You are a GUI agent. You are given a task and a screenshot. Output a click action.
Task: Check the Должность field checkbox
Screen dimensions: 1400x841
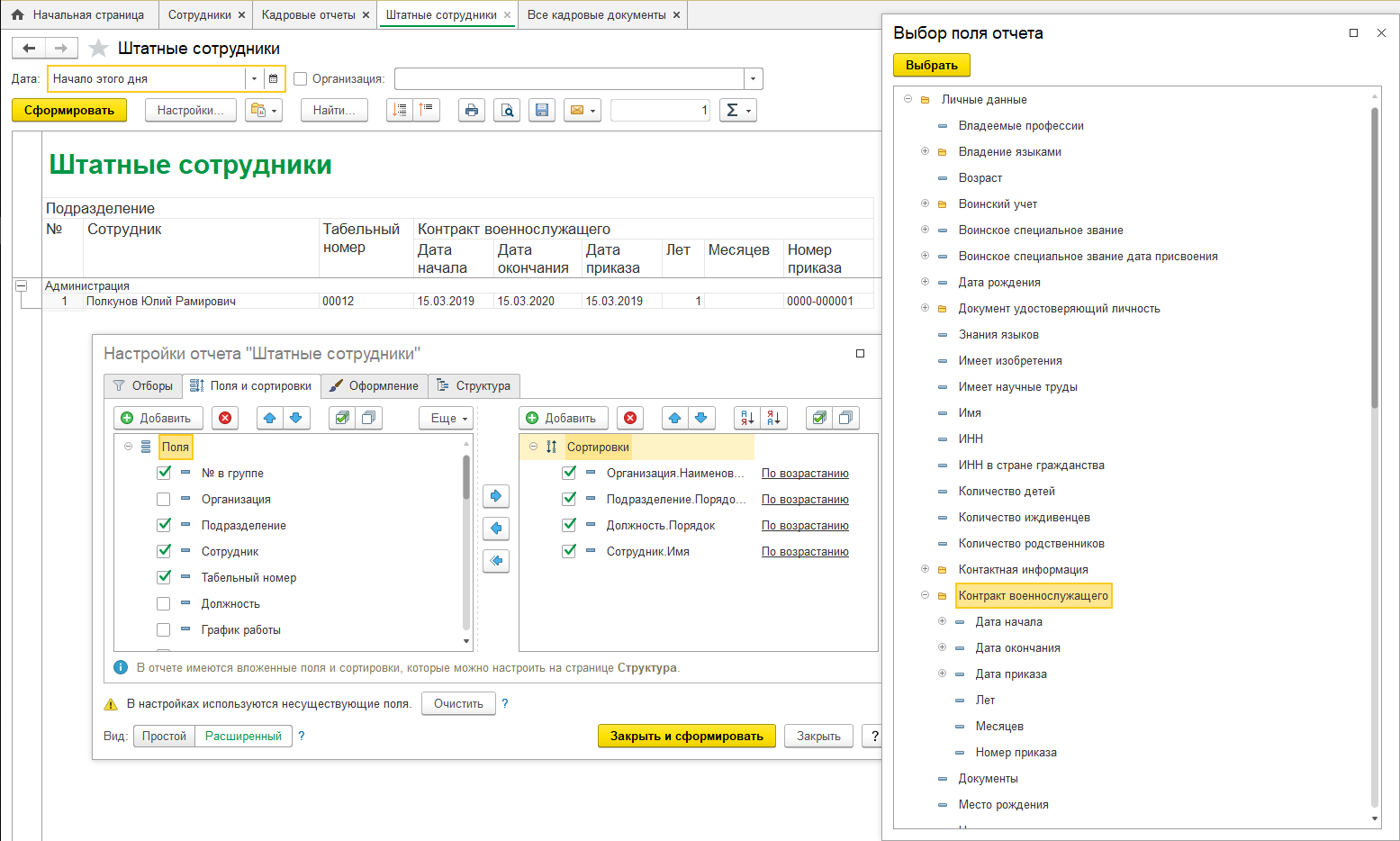click(164, 603)
